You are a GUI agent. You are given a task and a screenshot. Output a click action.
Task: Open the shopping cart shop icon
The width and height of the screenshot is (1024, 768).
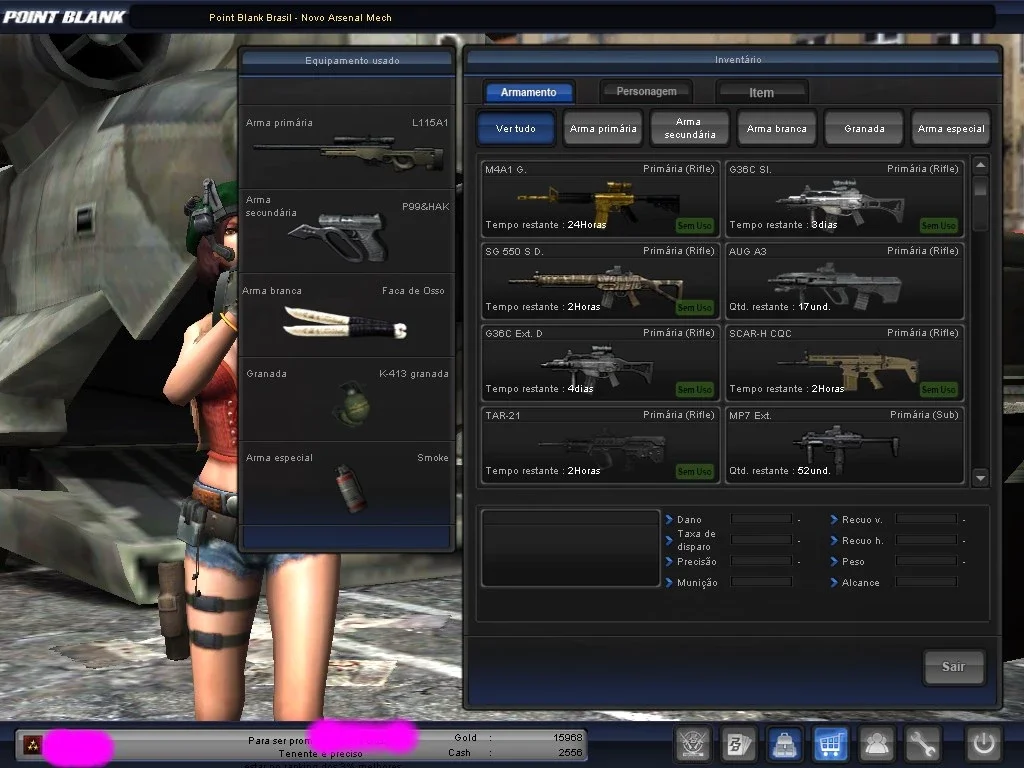830,744
